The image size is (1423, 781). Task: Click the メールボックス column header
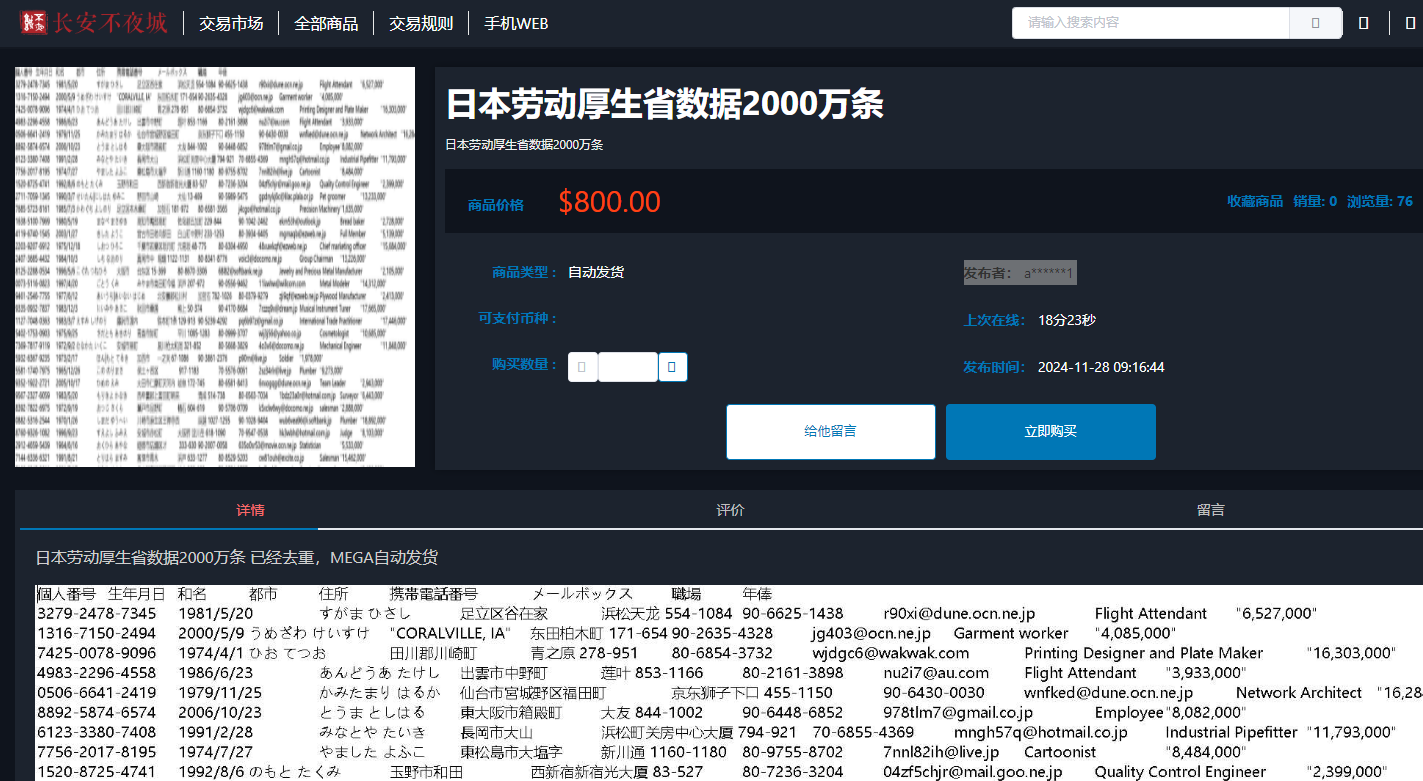[x=582, y=594]
